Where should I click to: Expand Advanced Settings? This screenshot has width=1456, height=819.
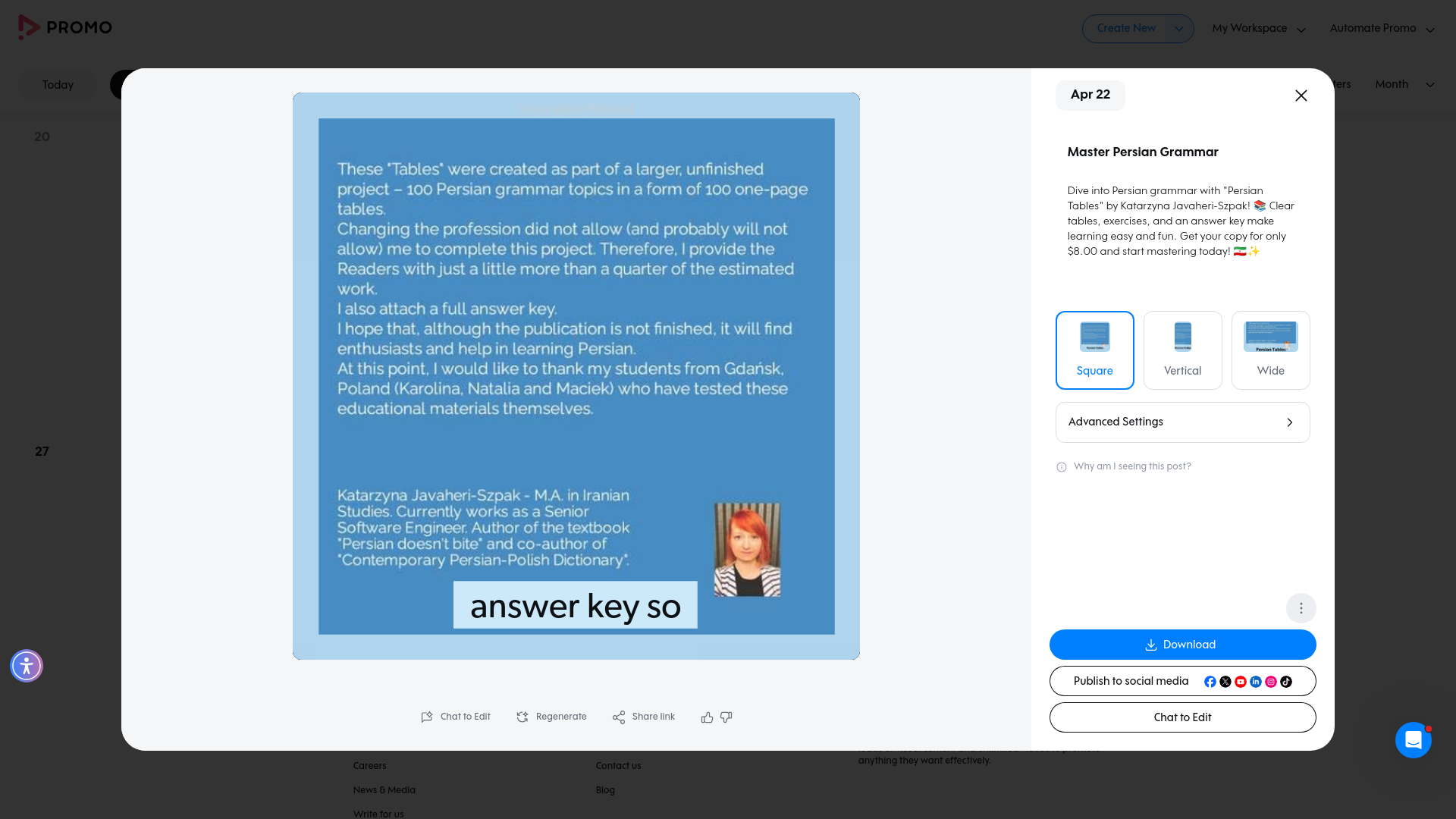(x=1181, y=422)
